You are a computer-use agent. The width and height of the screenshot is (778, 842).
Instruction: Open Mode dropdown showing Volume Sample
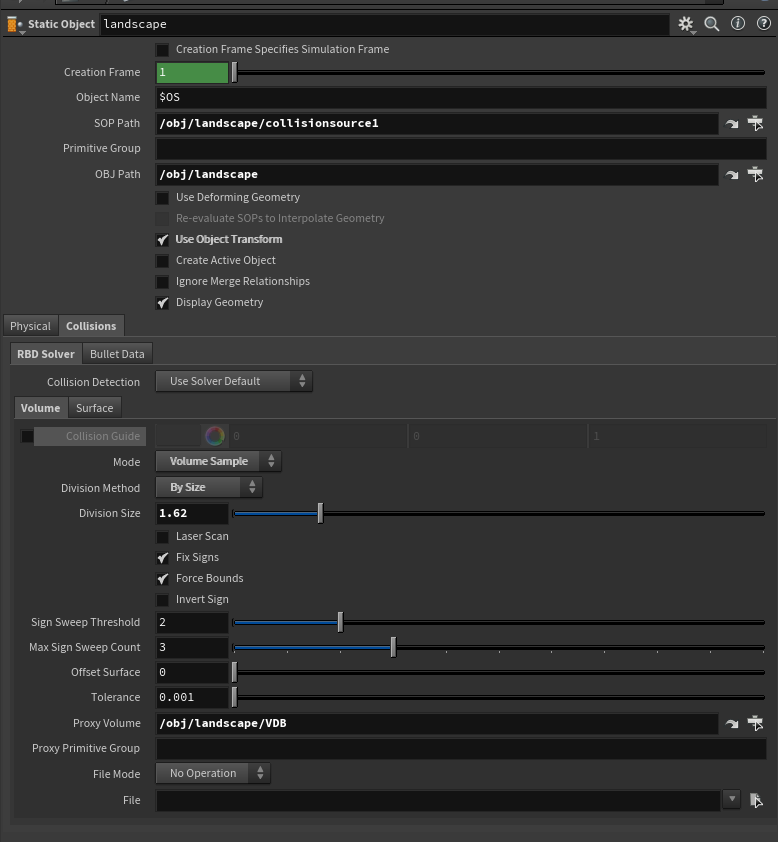click(x=219, y=461)
